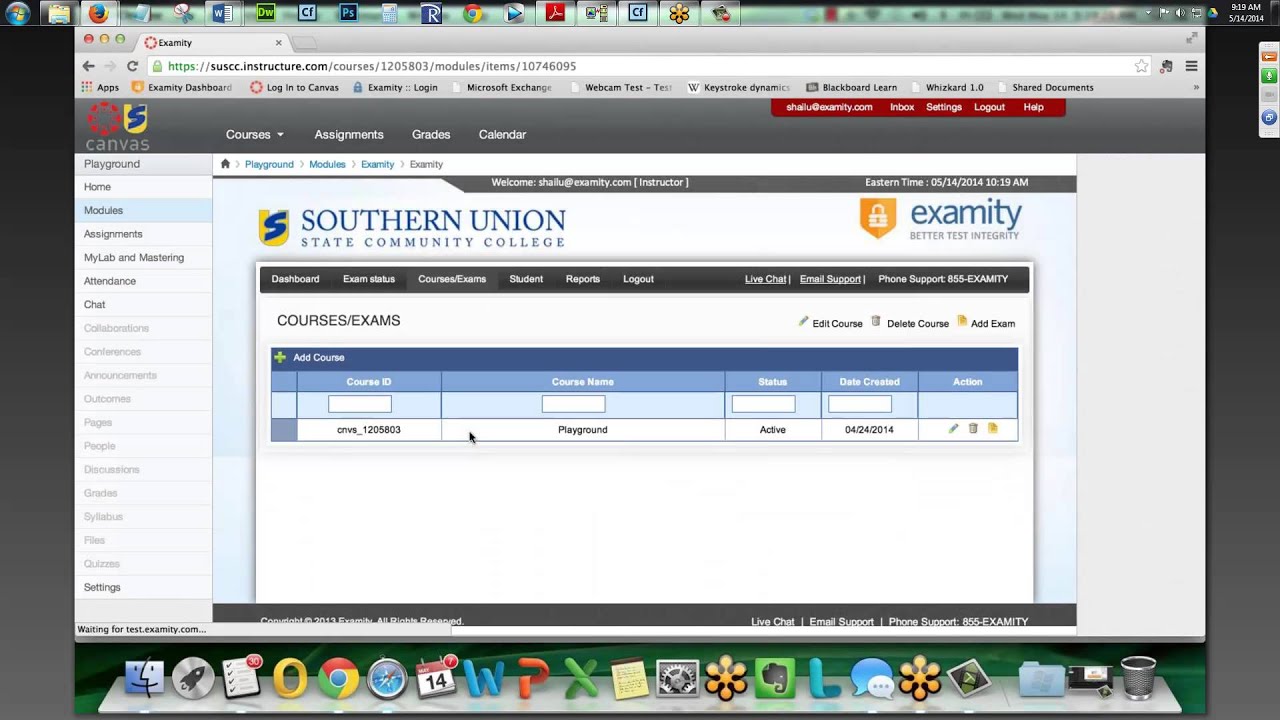Open the Student tab in Examity menu

pos(526,279)
